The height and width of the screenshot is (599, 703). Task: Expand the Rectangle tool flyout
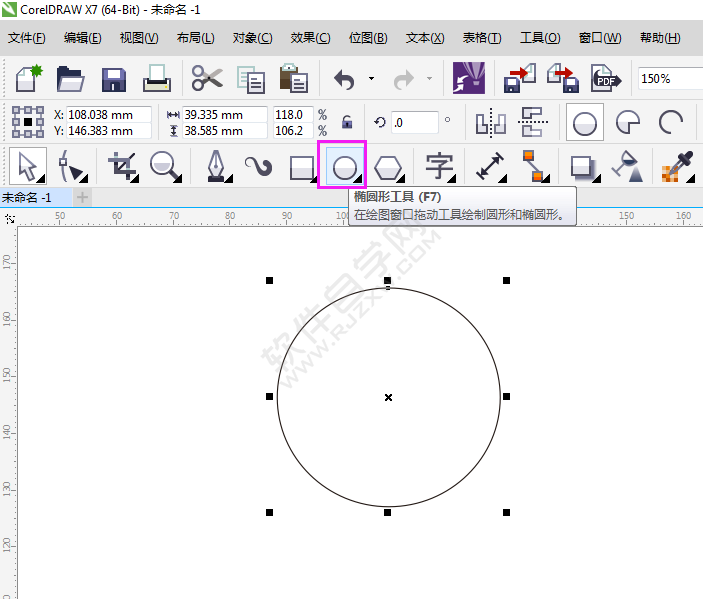313,179
